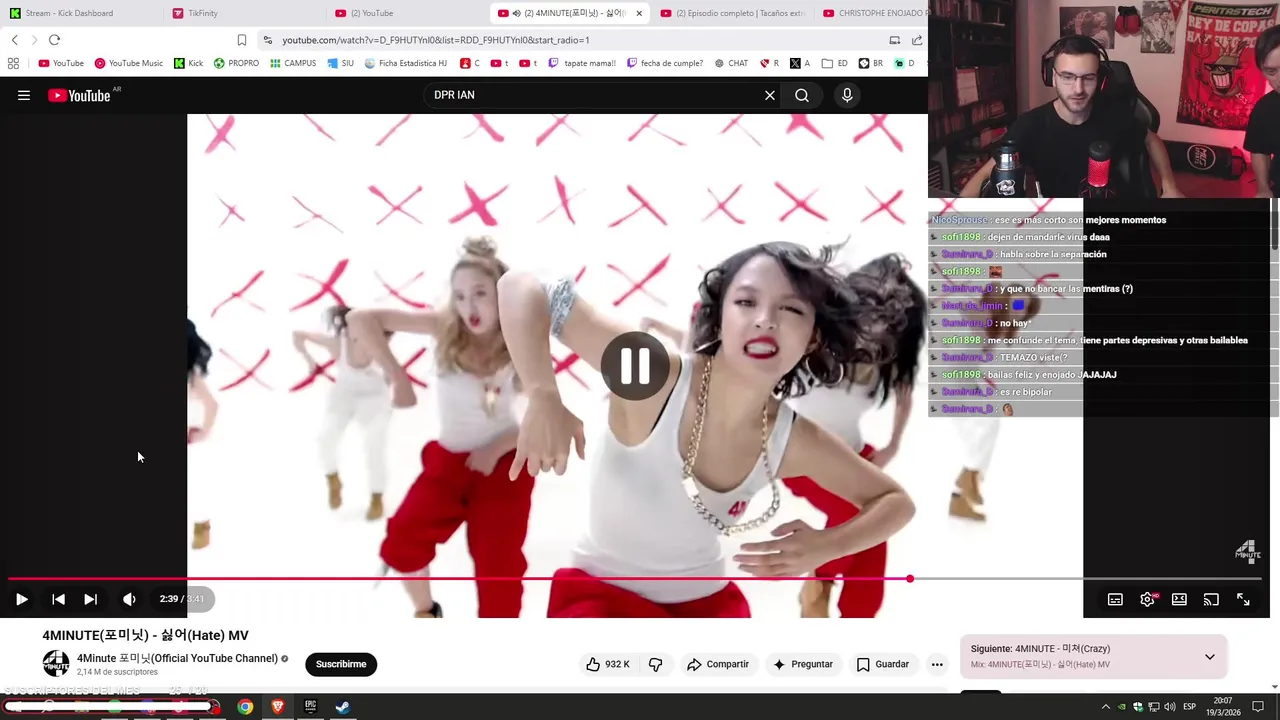This screenshot has height=720, width=1280.
Task: Open the tapate mama!! bookmark
Action: point(582,63)
